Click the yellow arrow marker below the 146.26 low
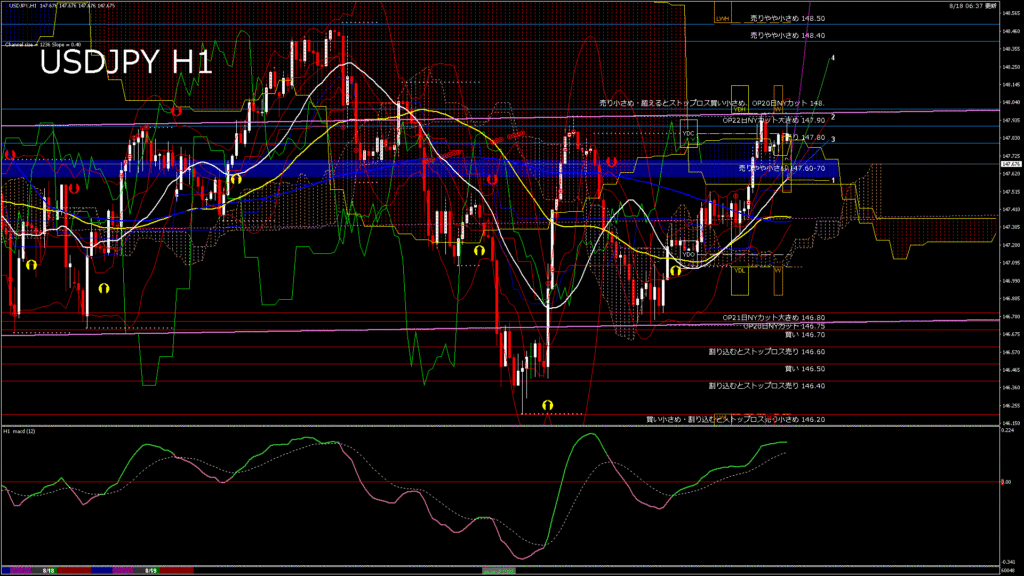This screenshot has width=1024, height=576. [x=547, y=404]
